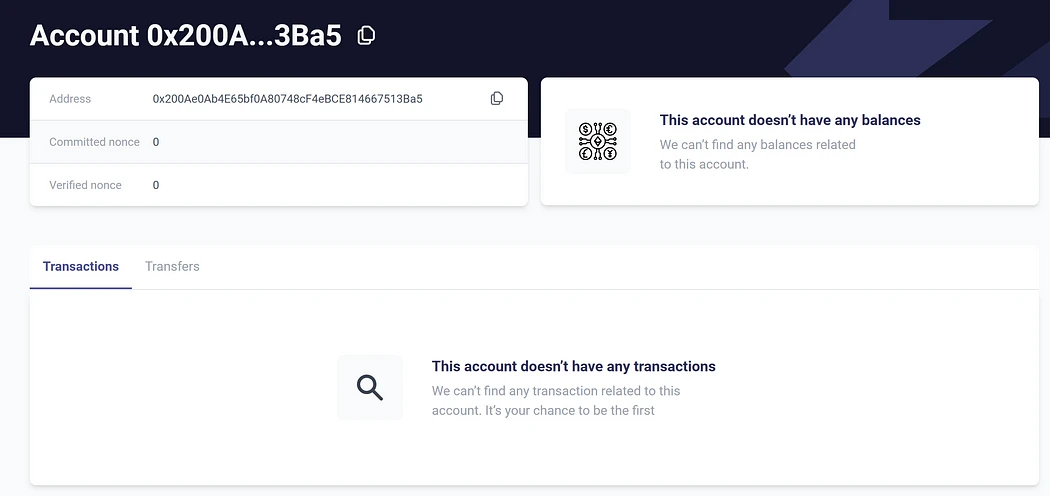The image size is (1050, 496).
Task: Click the Committed nonce label
Action: pos(94,142)
